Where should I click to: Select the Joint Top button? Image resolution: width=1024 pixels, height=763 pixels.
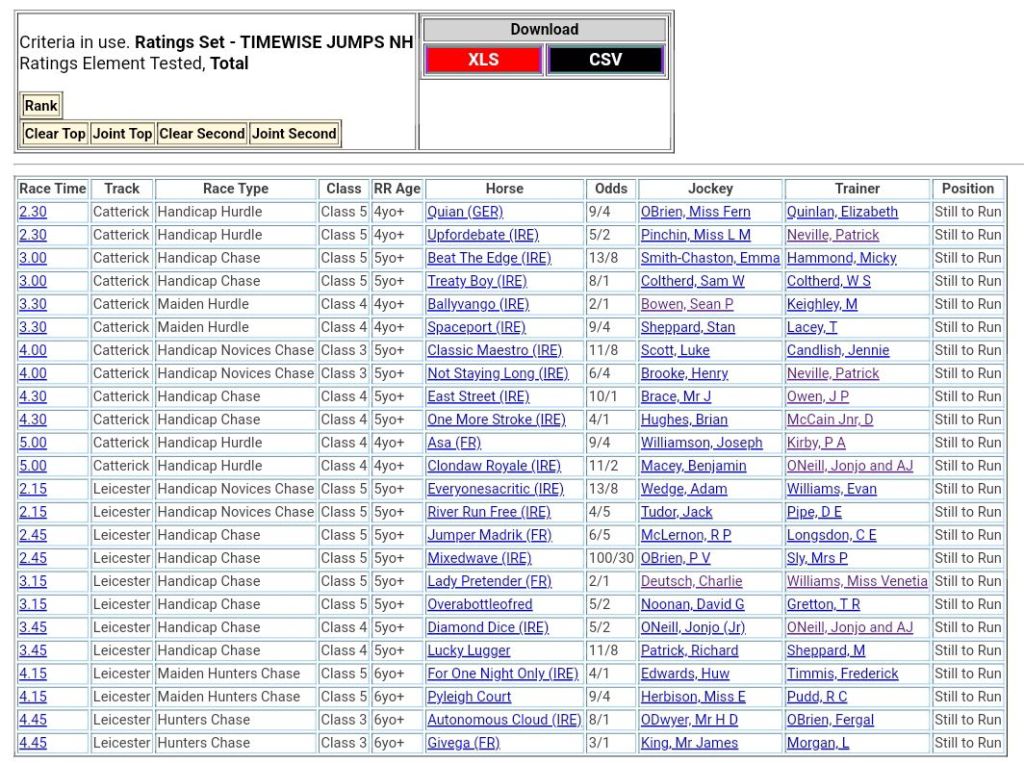pos(122,134)
